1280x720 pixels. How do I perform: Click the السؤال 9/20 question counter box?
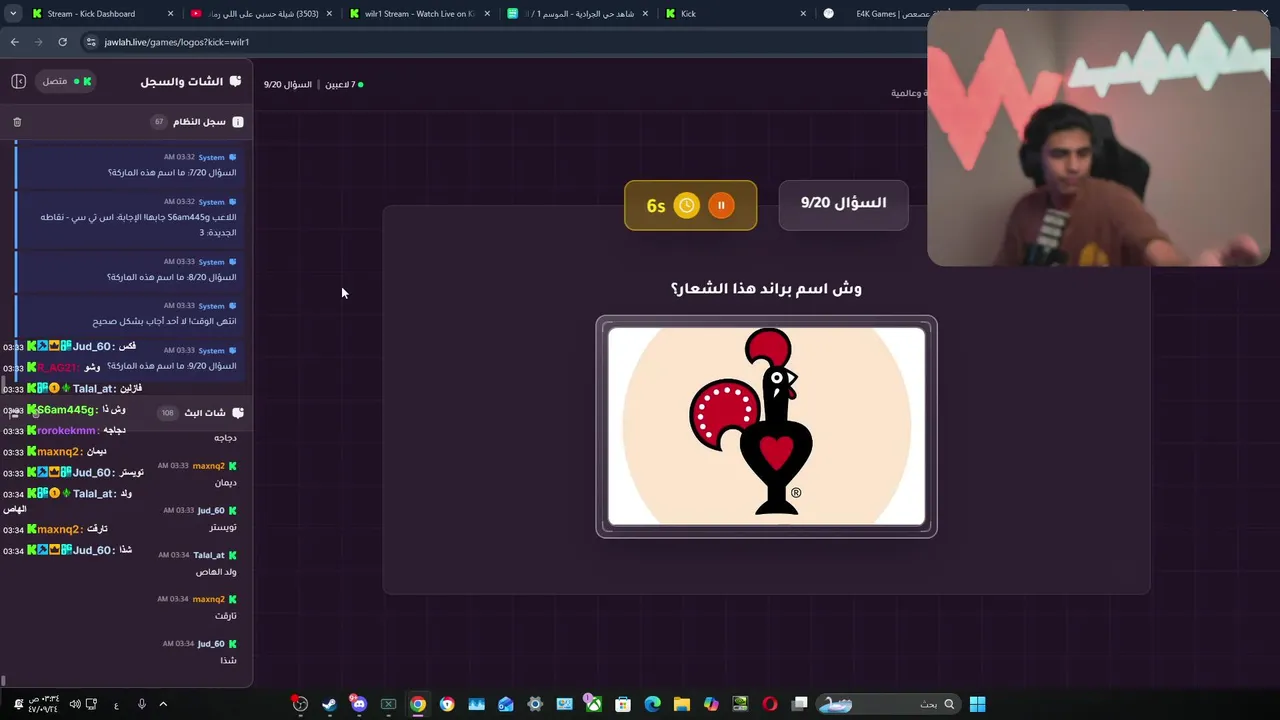coord(843,204)
